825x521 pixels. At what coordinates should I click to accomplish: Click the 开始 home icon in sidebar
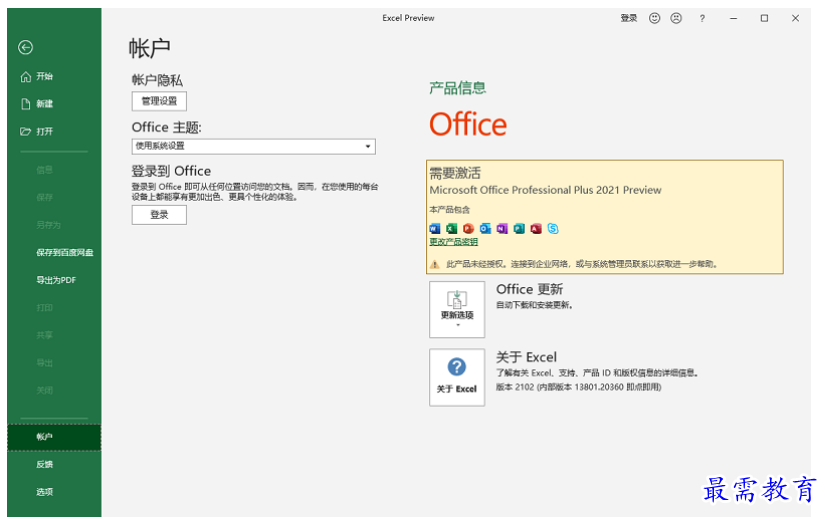tap(25, 77)
